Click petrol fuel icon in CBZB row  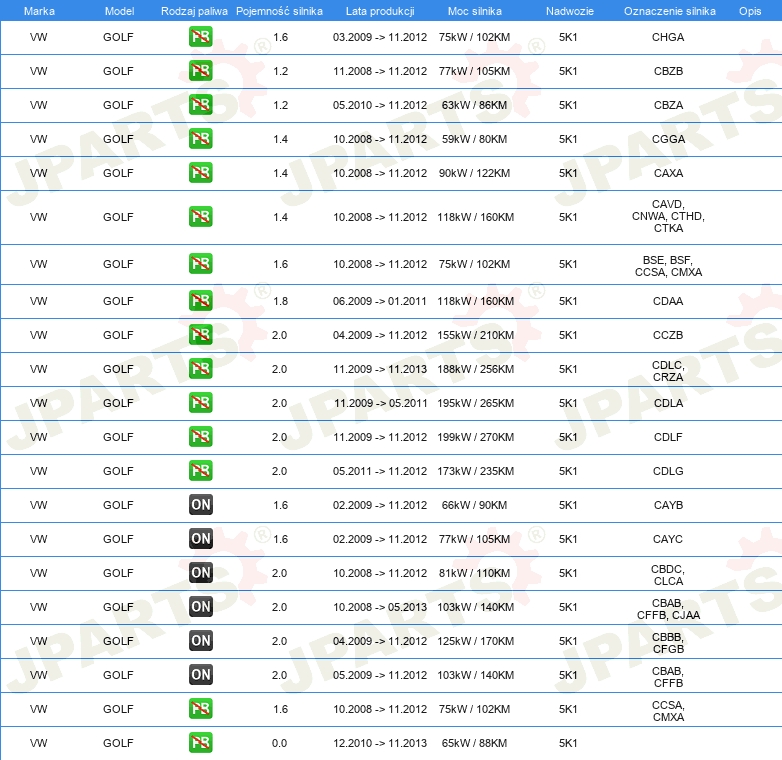click(x=200, y=71)
